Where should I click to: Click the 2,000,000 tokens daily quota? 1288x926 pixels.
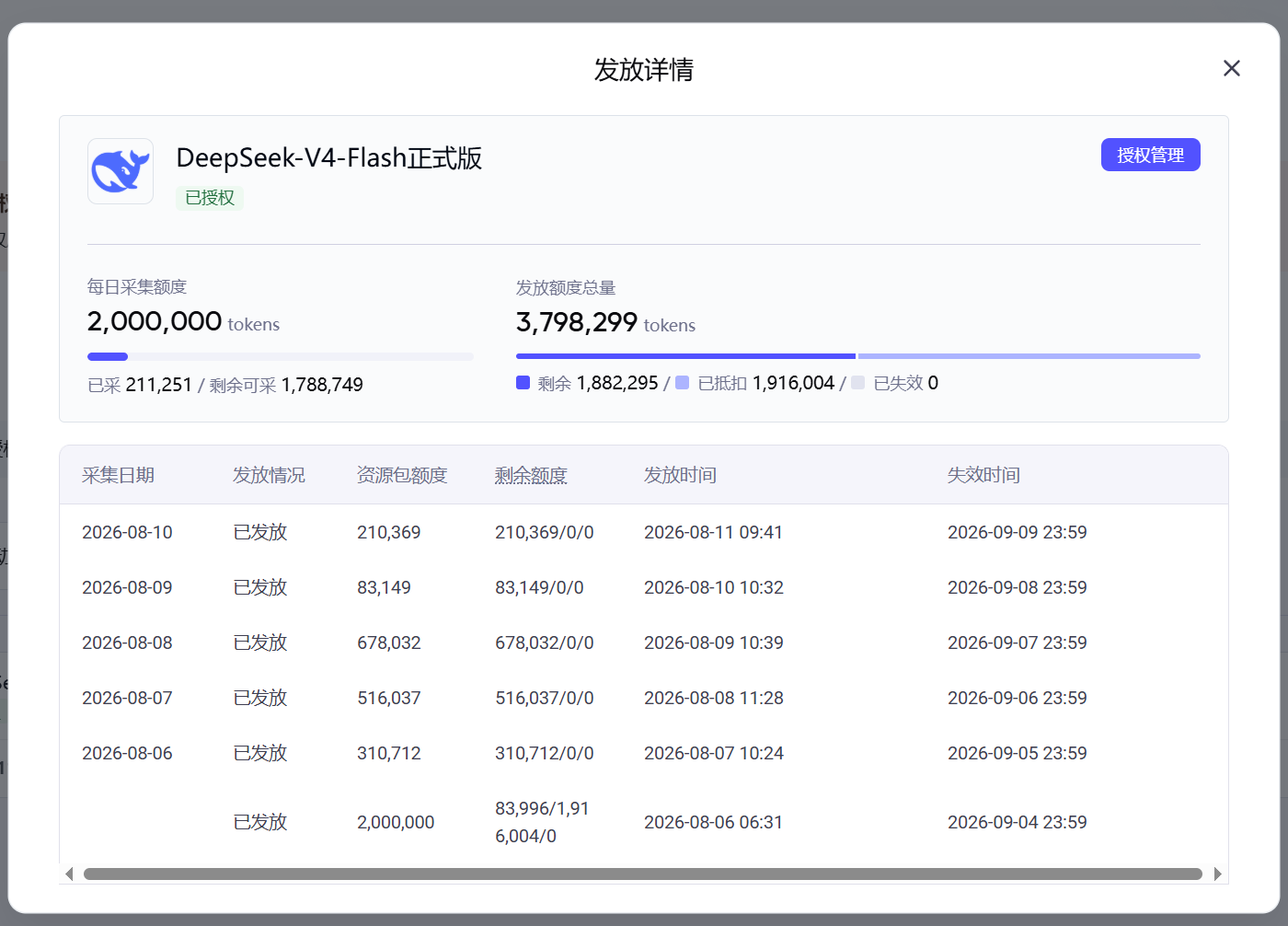pos(183,321)
